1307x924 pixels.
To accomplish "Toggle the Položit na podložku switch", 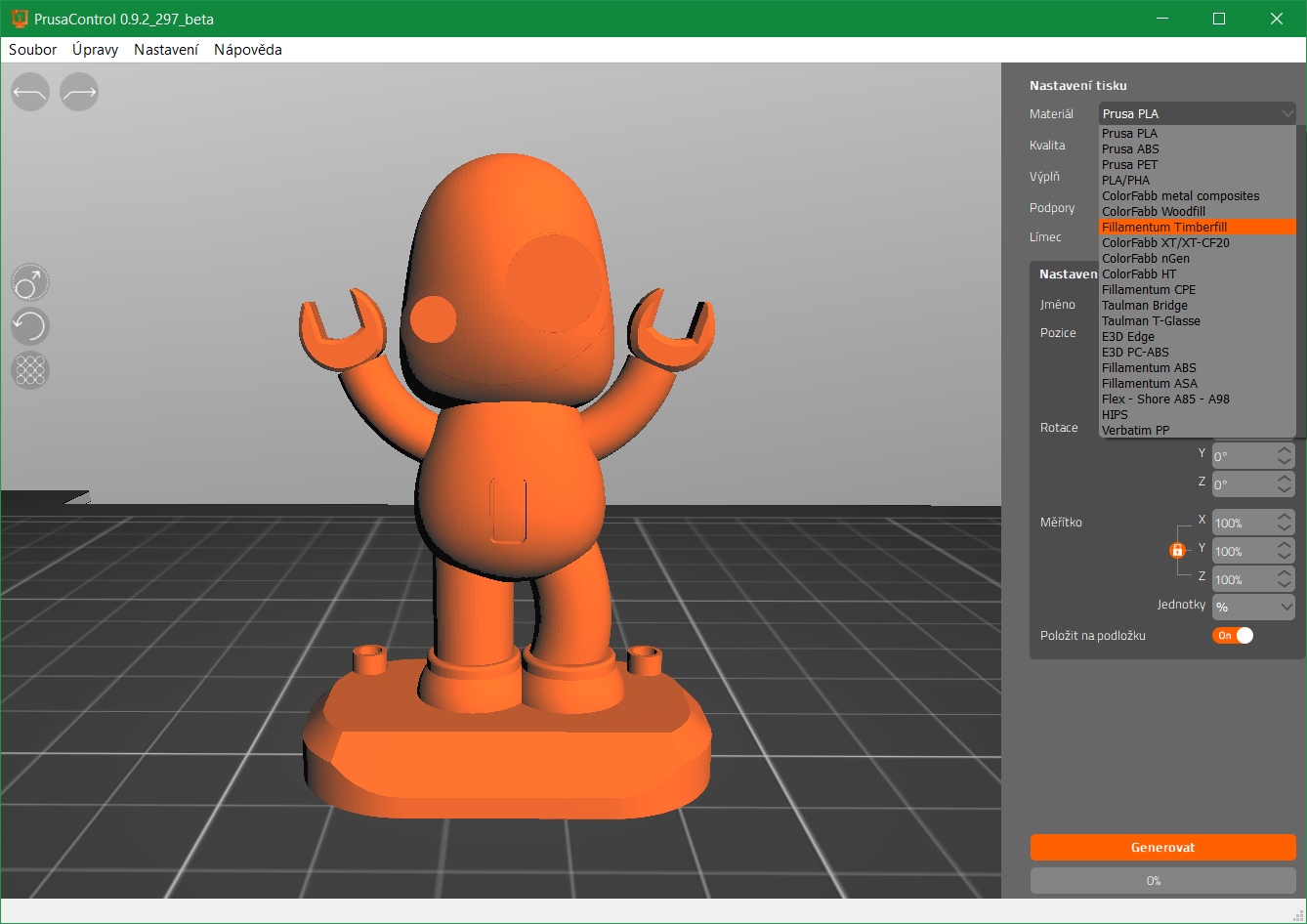I will pyautogui.click(x=1233, y=636).
